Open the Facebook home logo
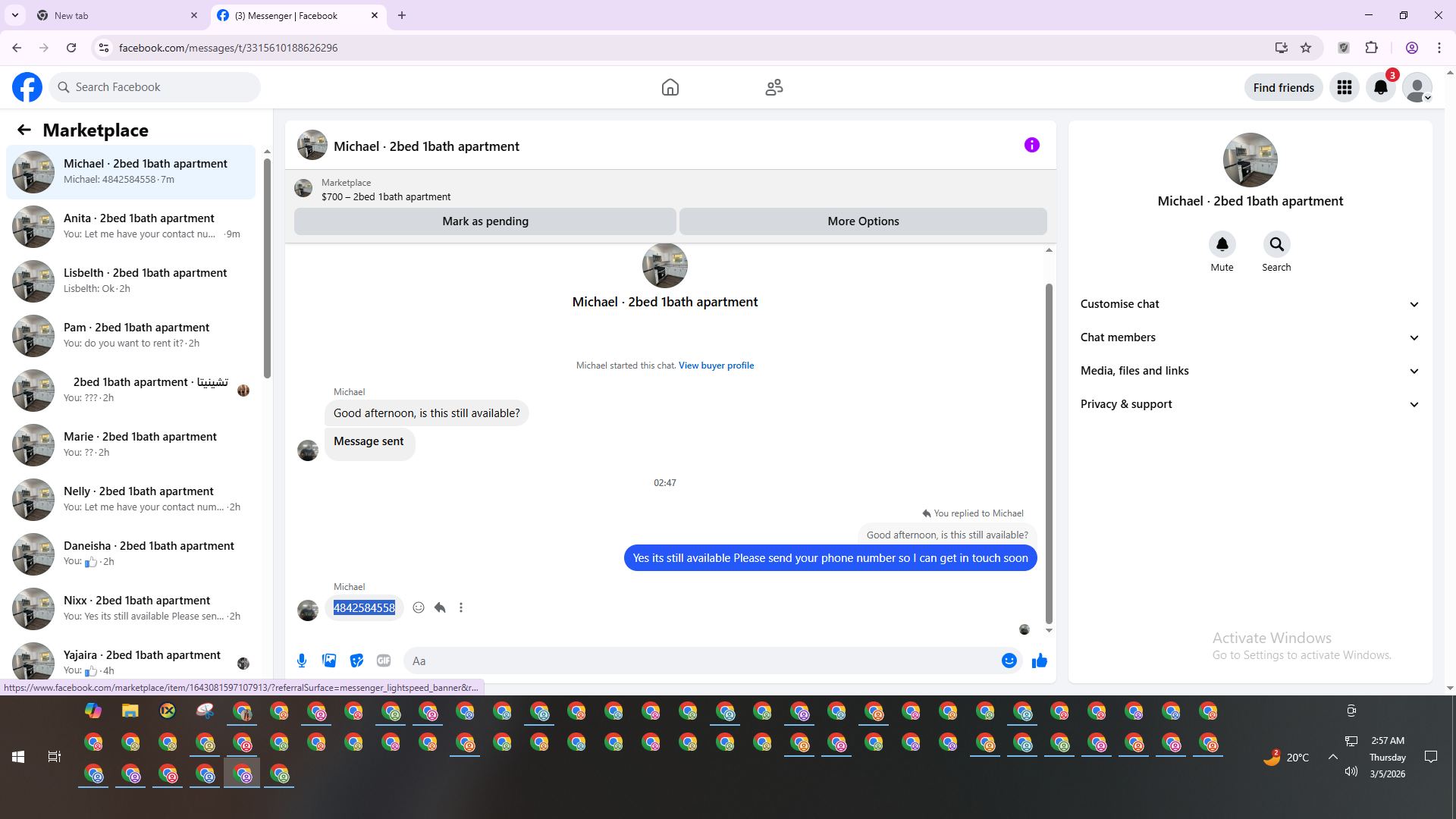 [27, 87]
